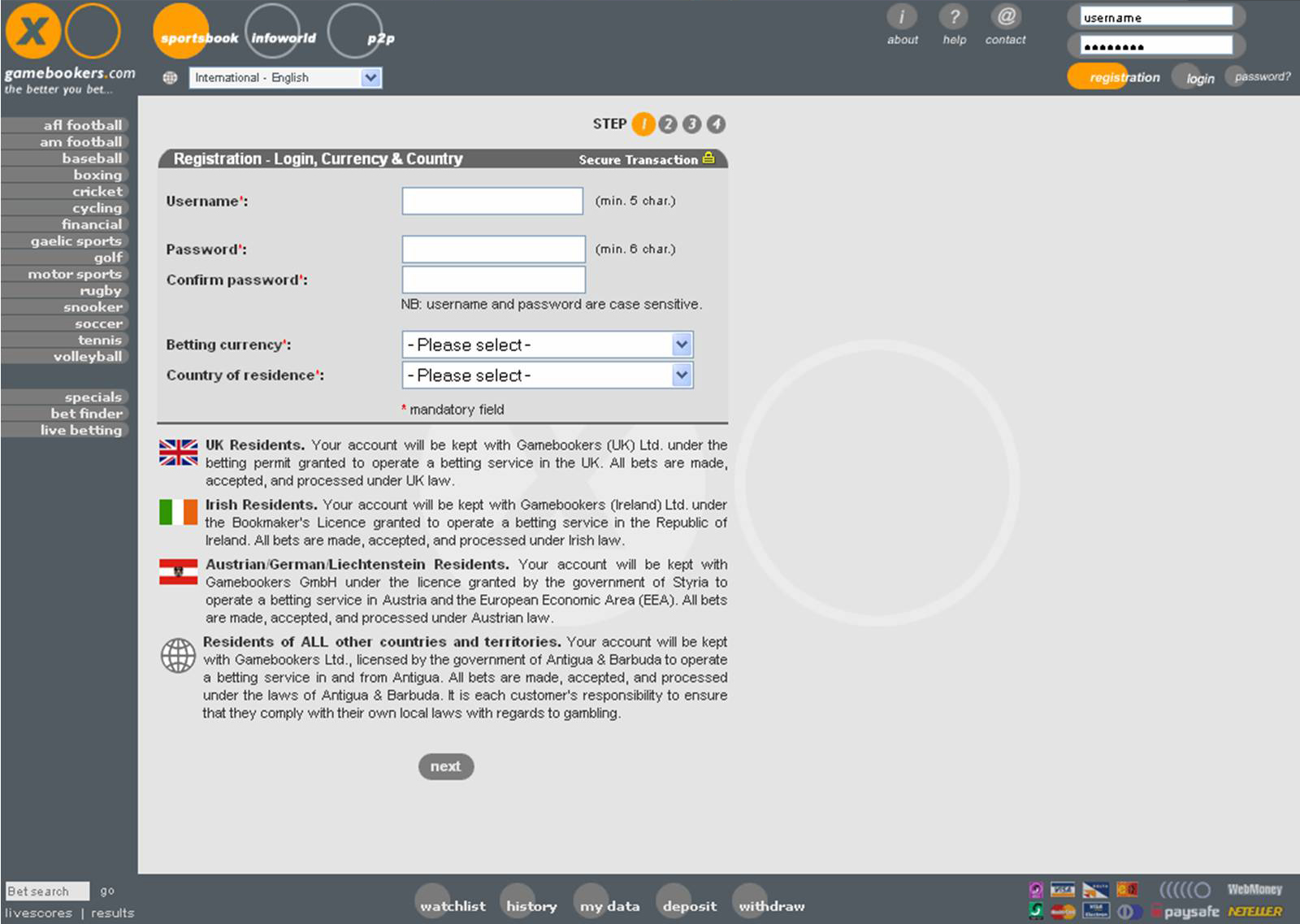Screen dimensions: 1300x924
Task: Click the go button beside Bet search
Action: pos(107,891)
